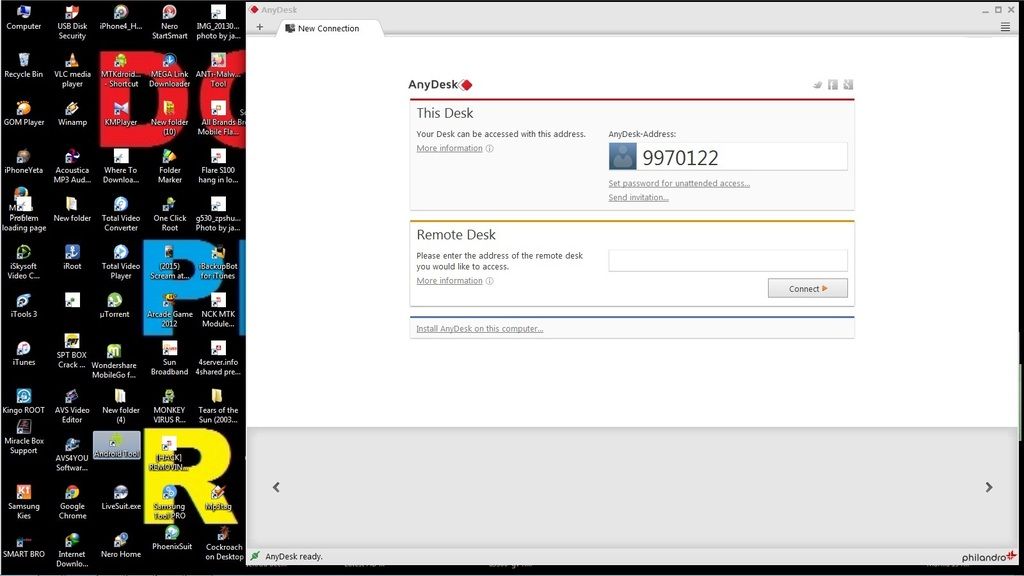Open 'Set password for unattended access' link
This screenshot has width=1024, height=576.
pos(678,183)
